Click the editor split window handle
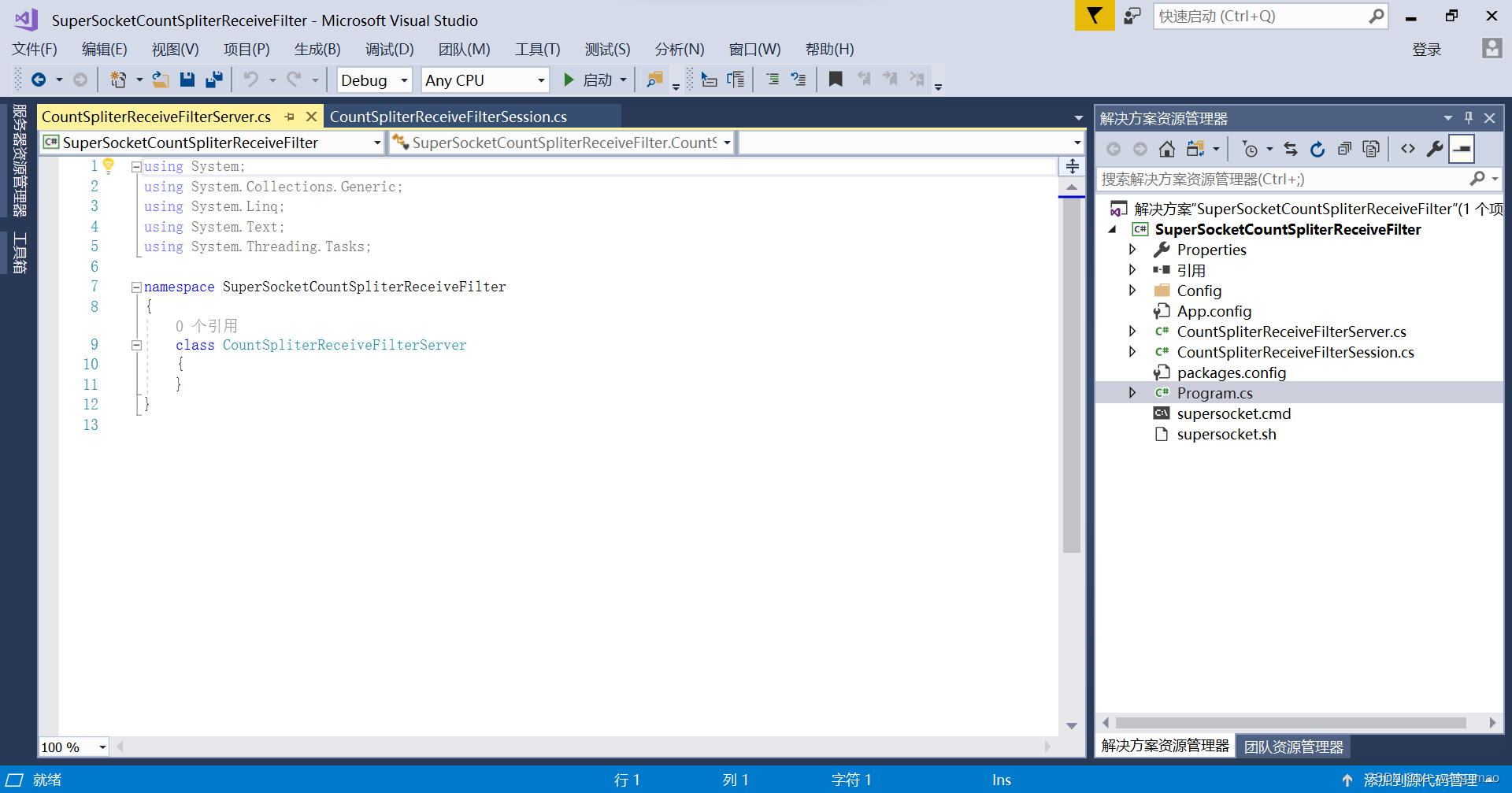The width and height of the screenshot is (1512, 793). 1072,166
